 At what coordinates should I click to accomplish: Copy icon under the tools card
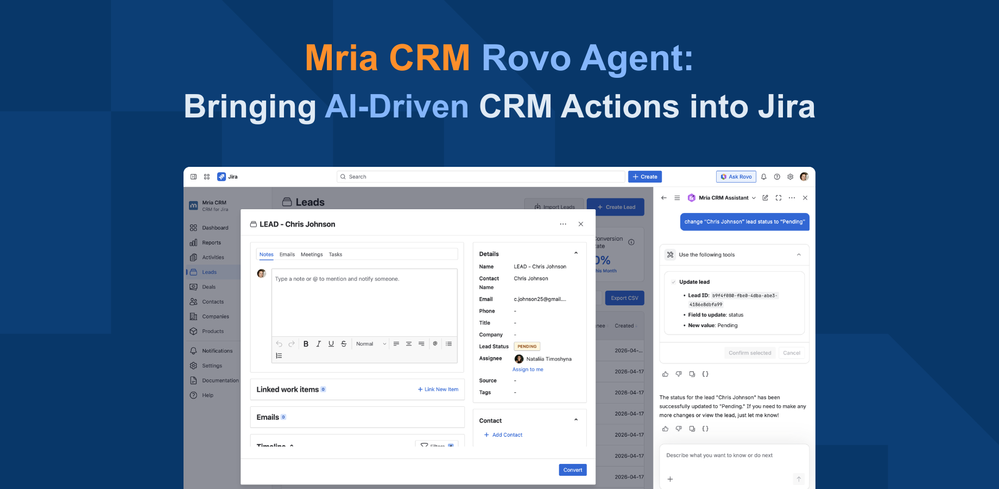tap(692, 374)
